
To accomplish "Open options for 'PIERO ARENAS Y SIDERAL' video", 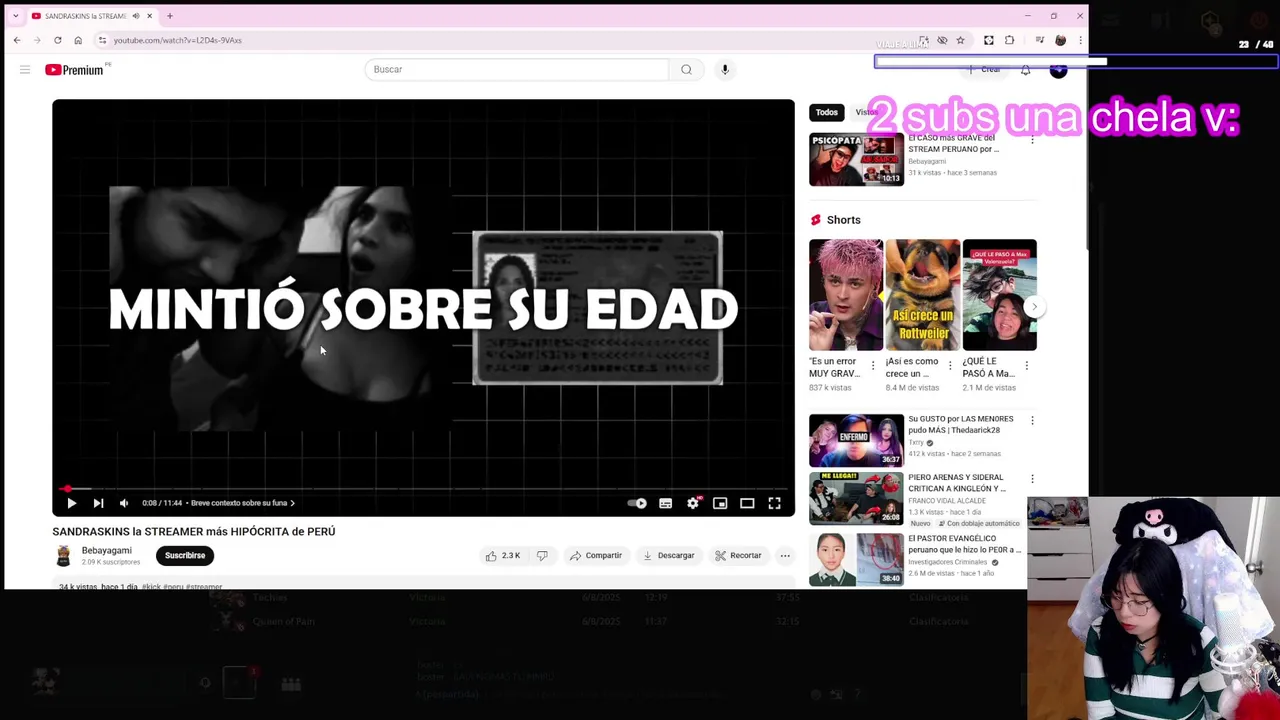I will click(x=1032, y=479).
